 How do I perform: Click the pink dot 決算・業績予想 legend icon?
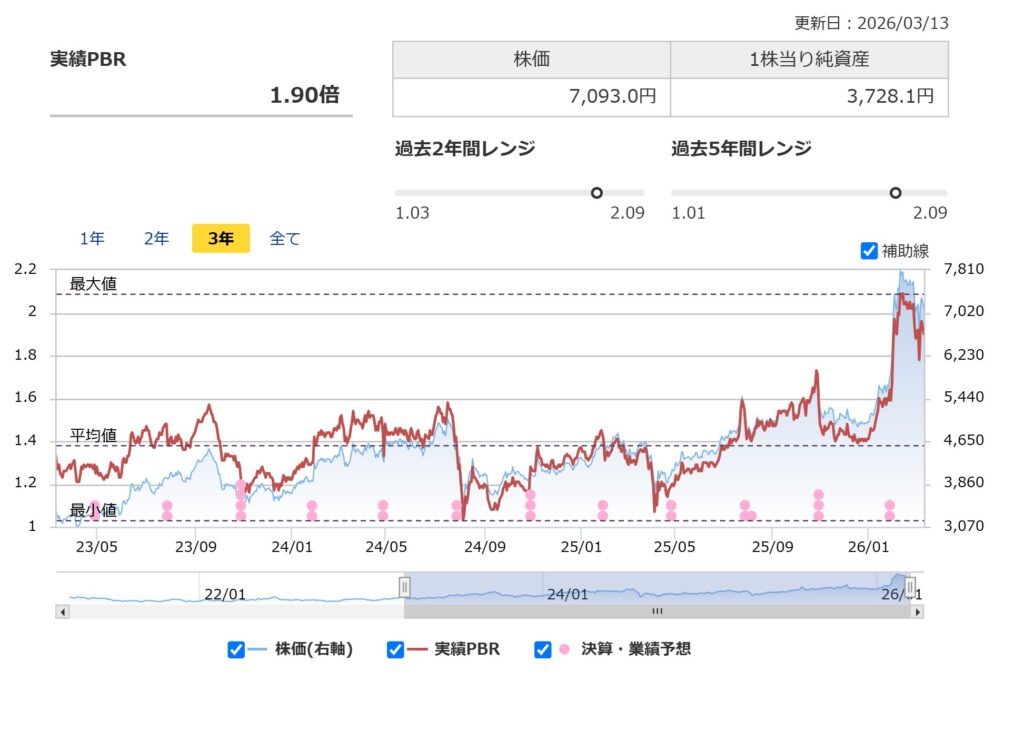pos(564,650)
